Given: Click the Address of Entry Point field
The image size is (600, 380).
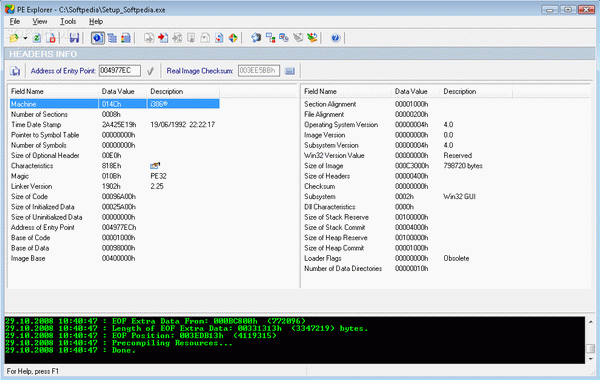Looking at the screenshot, I should [120, 71].
